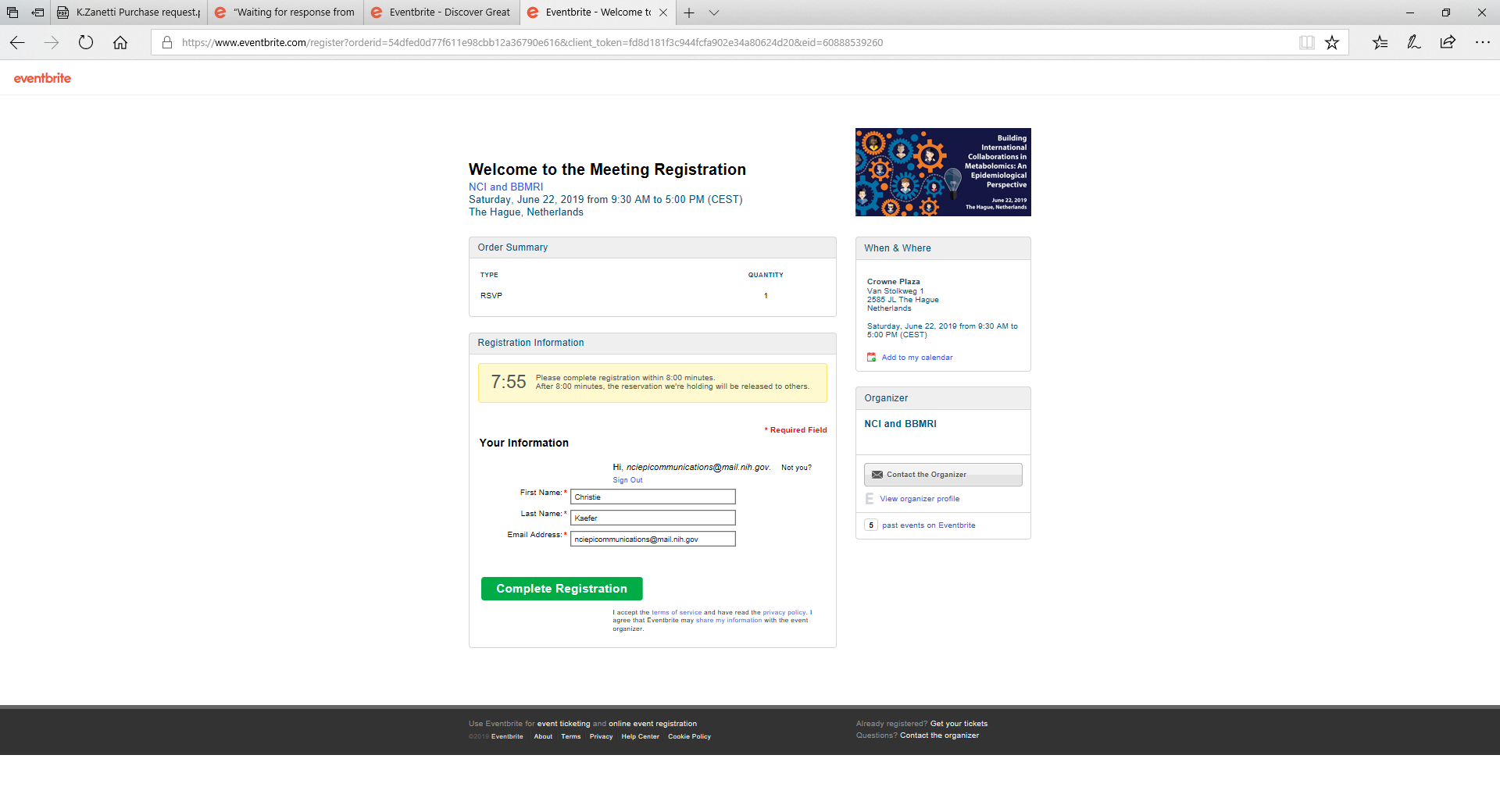The width and height of the screenshot is (1500, 812).
Task: Switch to Eventbrite Discover Great tab
Action: coord(442,12)
